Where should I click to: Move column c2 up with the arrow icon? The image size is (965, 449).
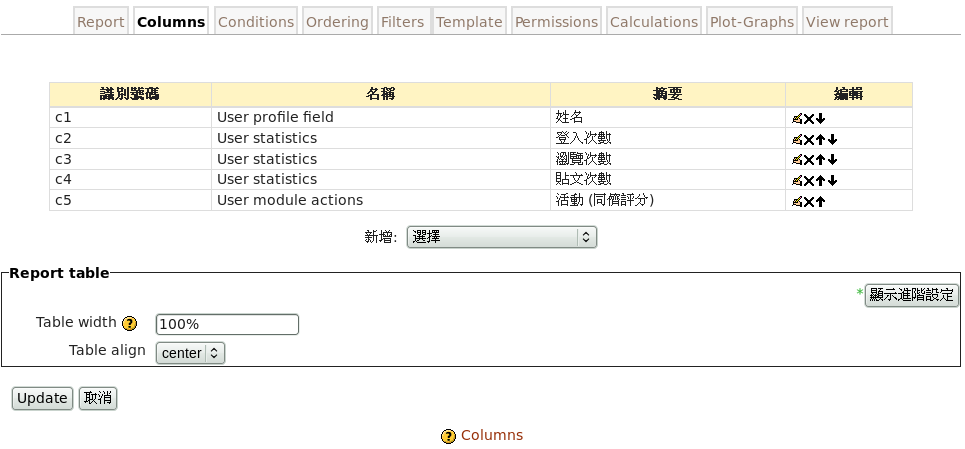click(821, 139)
